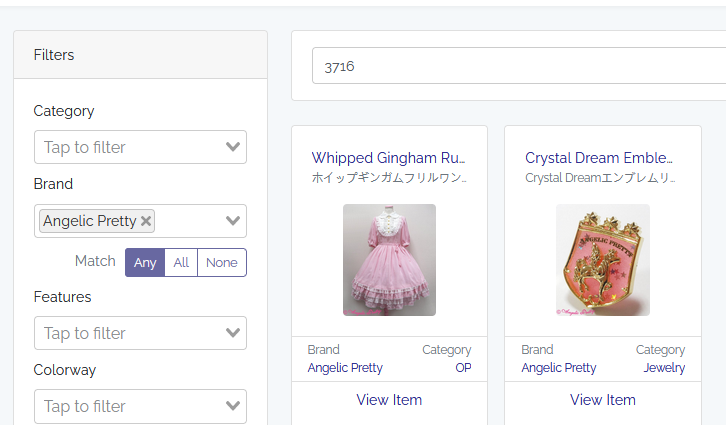Click the Filters panel header
The image size is (726, 425).
click(140, 55)
